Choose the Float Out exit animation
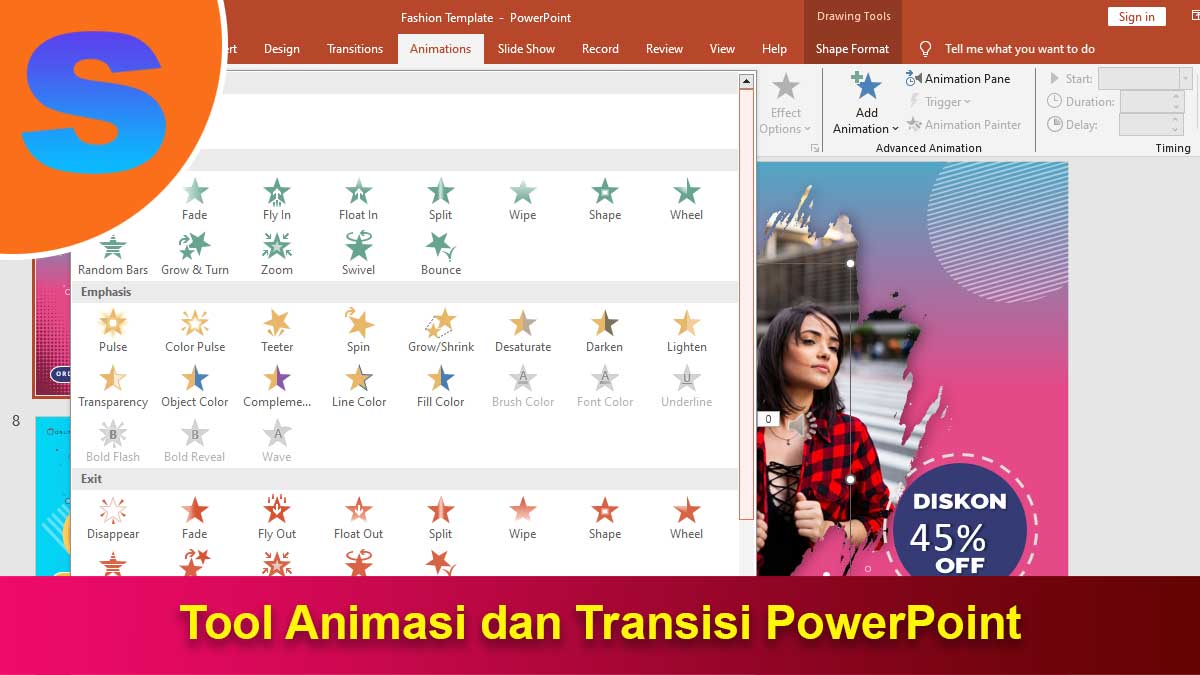The height and width of the screenshot is (675, 1200). tap(359, 518)
